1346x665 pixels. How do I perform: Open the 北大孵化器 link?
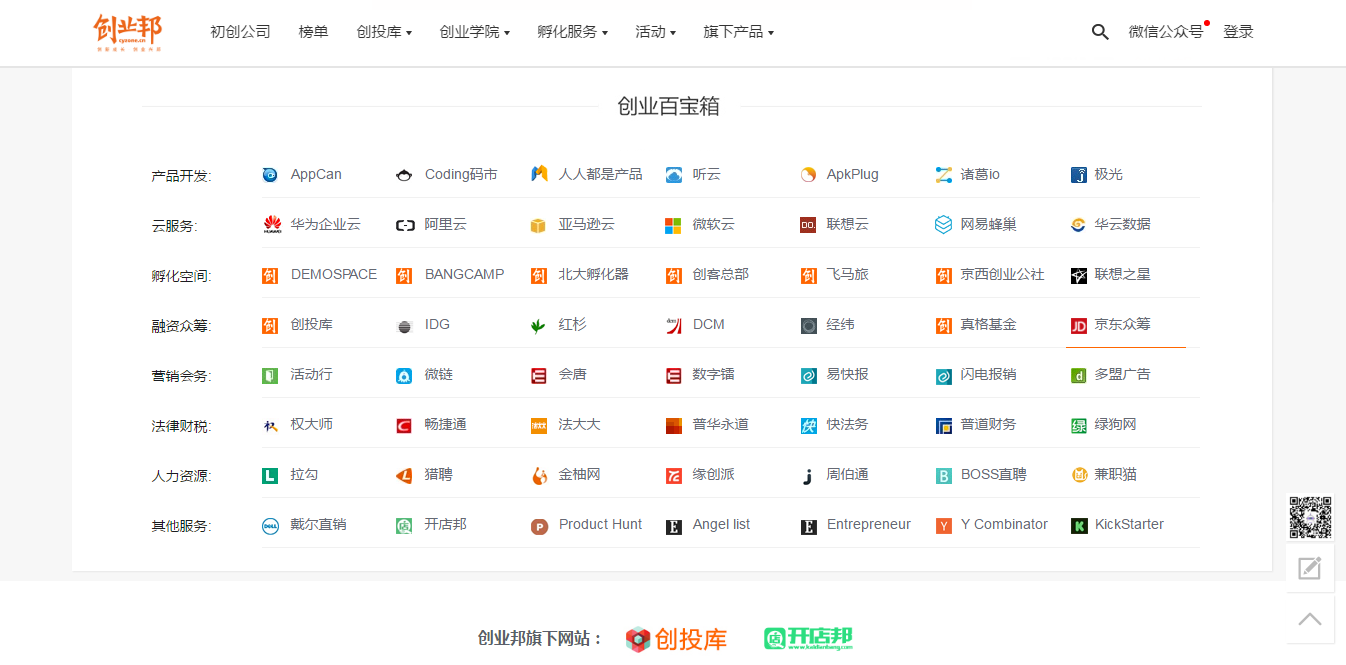(x=593, y=274)
